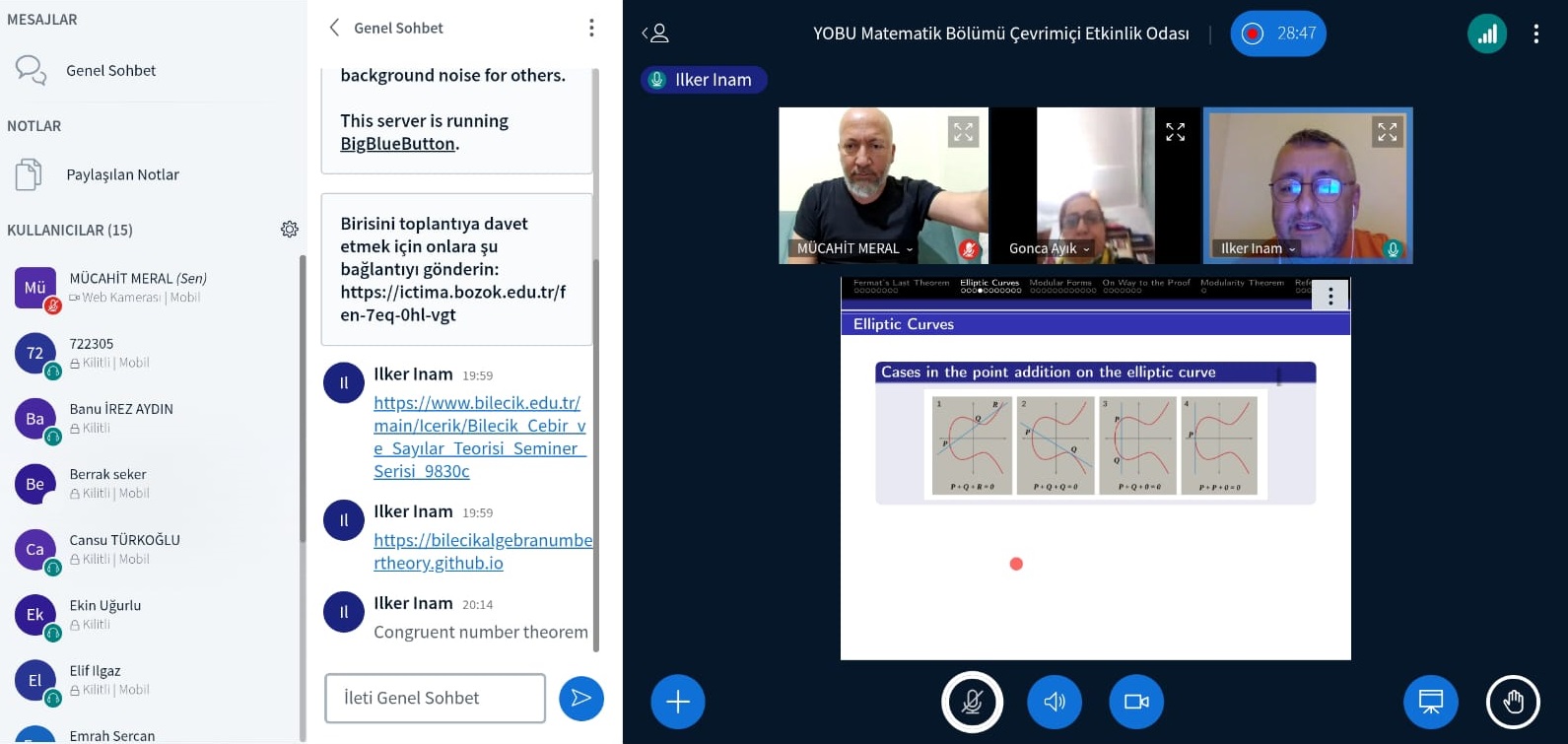Open Gonca Ayık webcam name dropdown
Screen dimensions: 1568x744
point(1086,249)
